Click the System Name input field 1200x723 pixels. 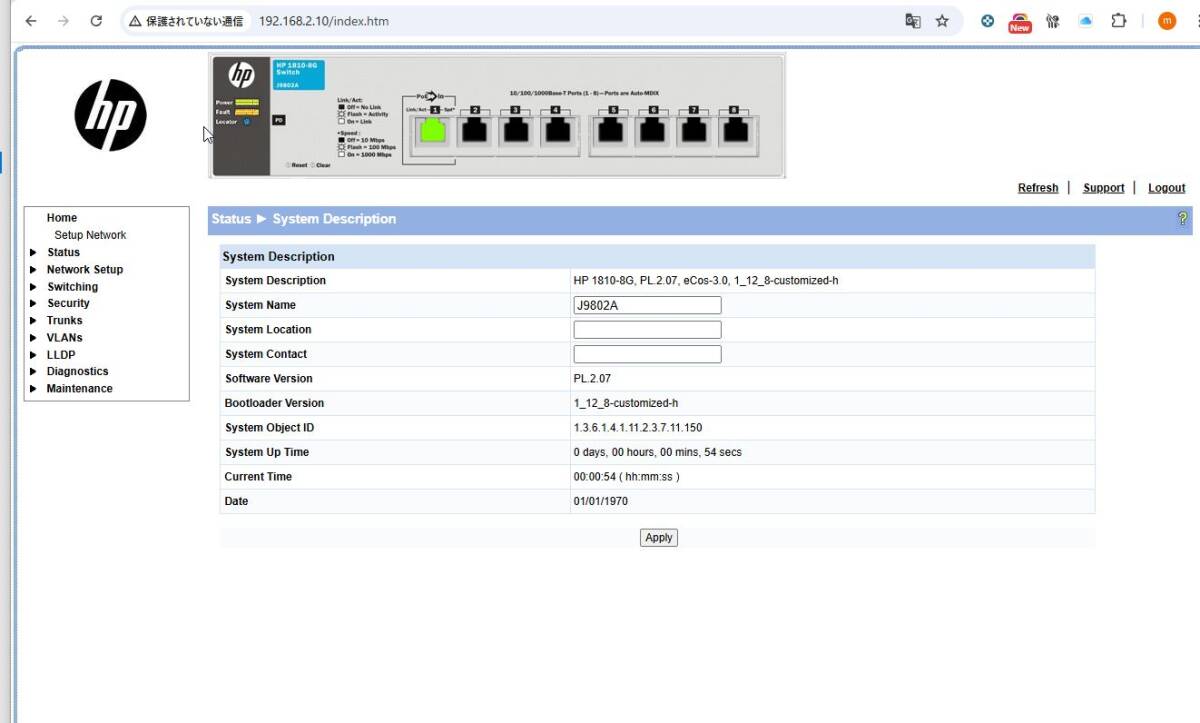click(647, 305)
